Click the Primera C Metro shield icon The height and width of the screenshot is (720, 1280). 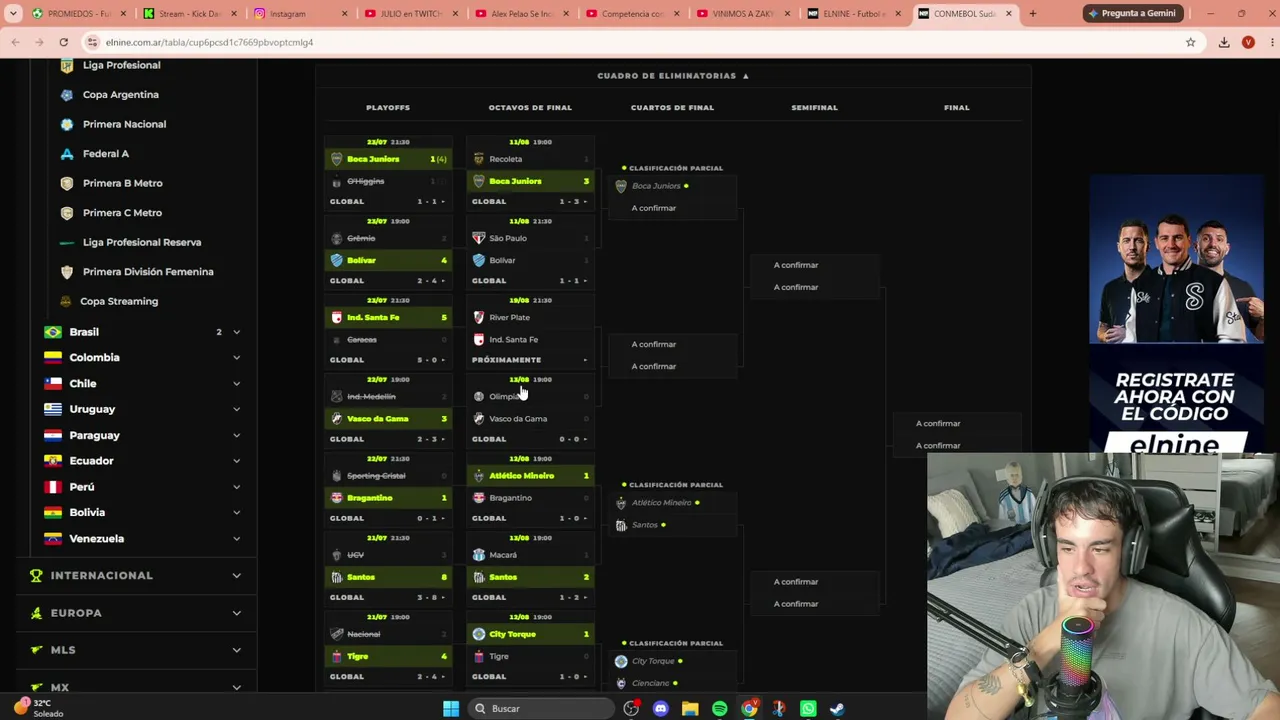coord(67,213)
